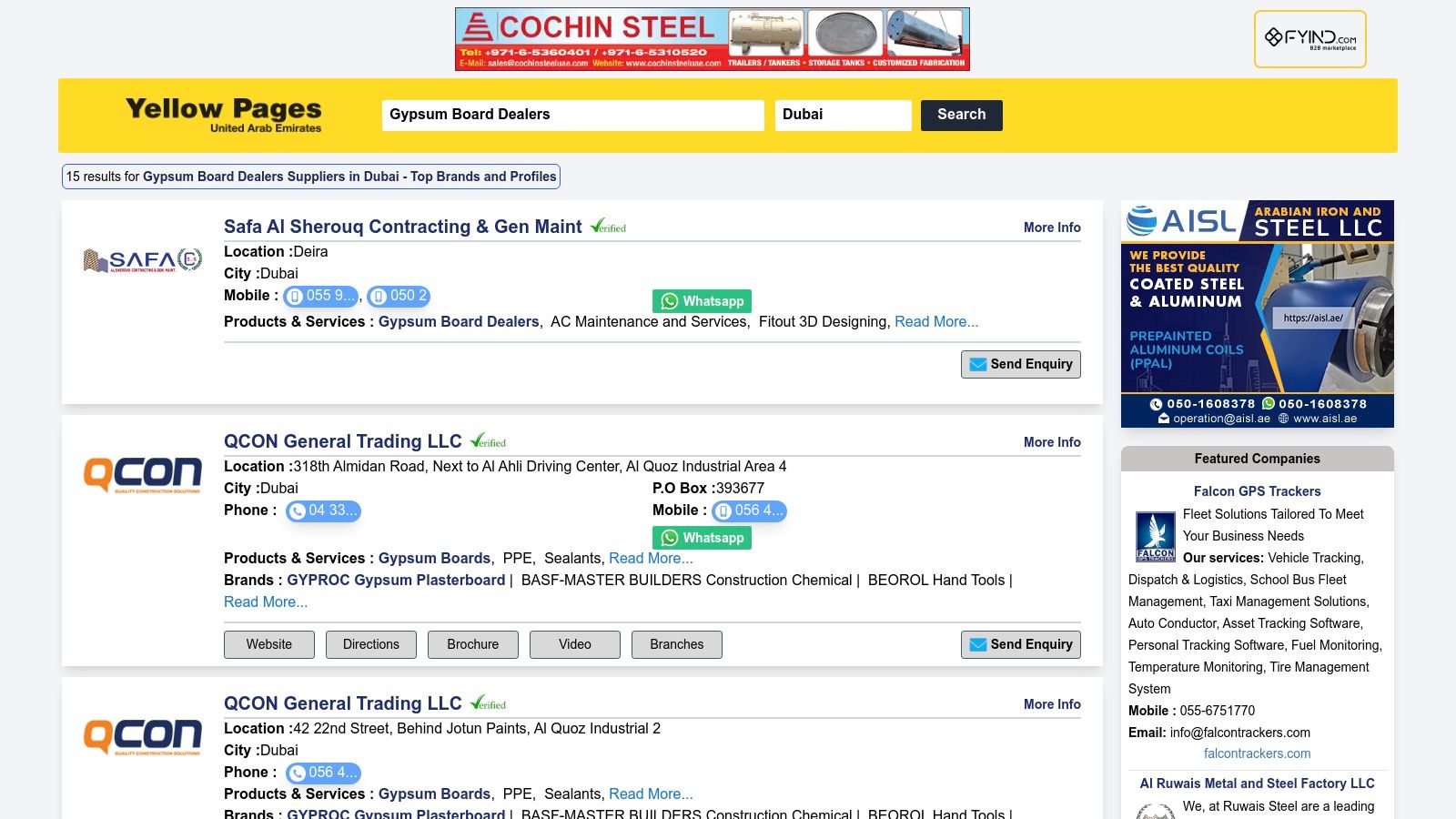Visit falcontrackers.com from the featured companies panel
Viewport: 1456px width, 819px height.
1256,753
